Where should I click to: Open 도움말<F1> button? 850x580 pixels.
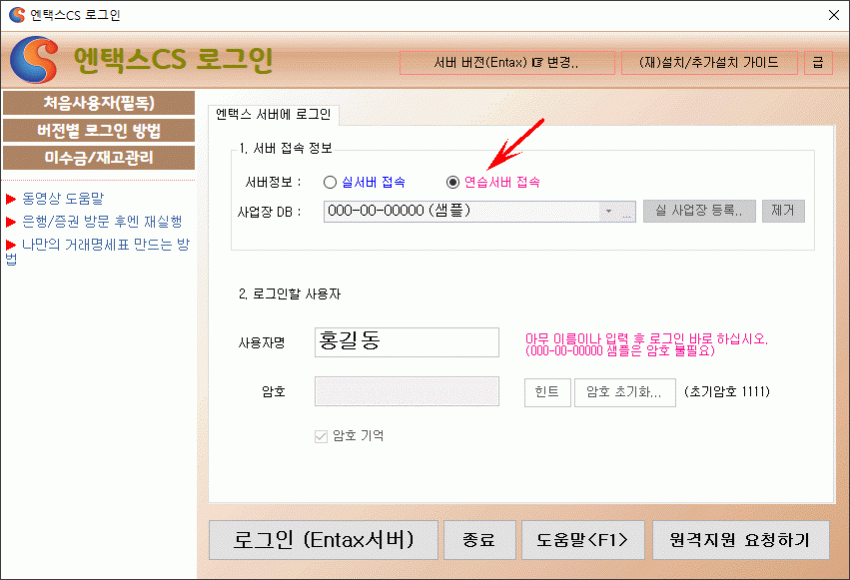583,540
